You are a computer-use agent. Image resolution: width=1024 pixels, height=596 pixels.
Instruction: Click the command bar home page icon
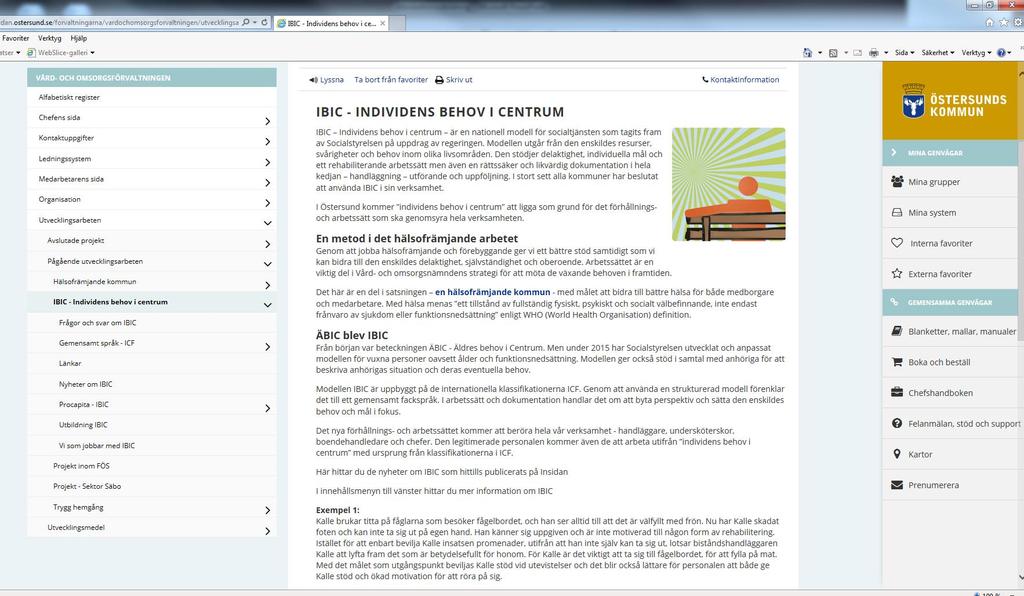pos(807,52)
